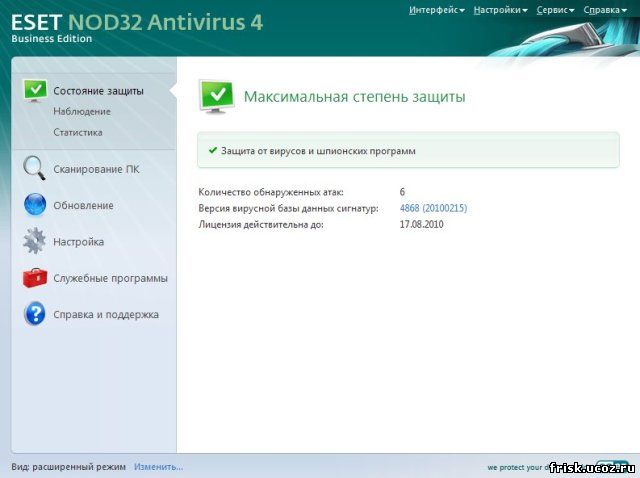Image resolution: width=640 pixels, height=478 pixels.
Task: Click the Количество обнаруженных атак label
Action: (x=271, y=192)
